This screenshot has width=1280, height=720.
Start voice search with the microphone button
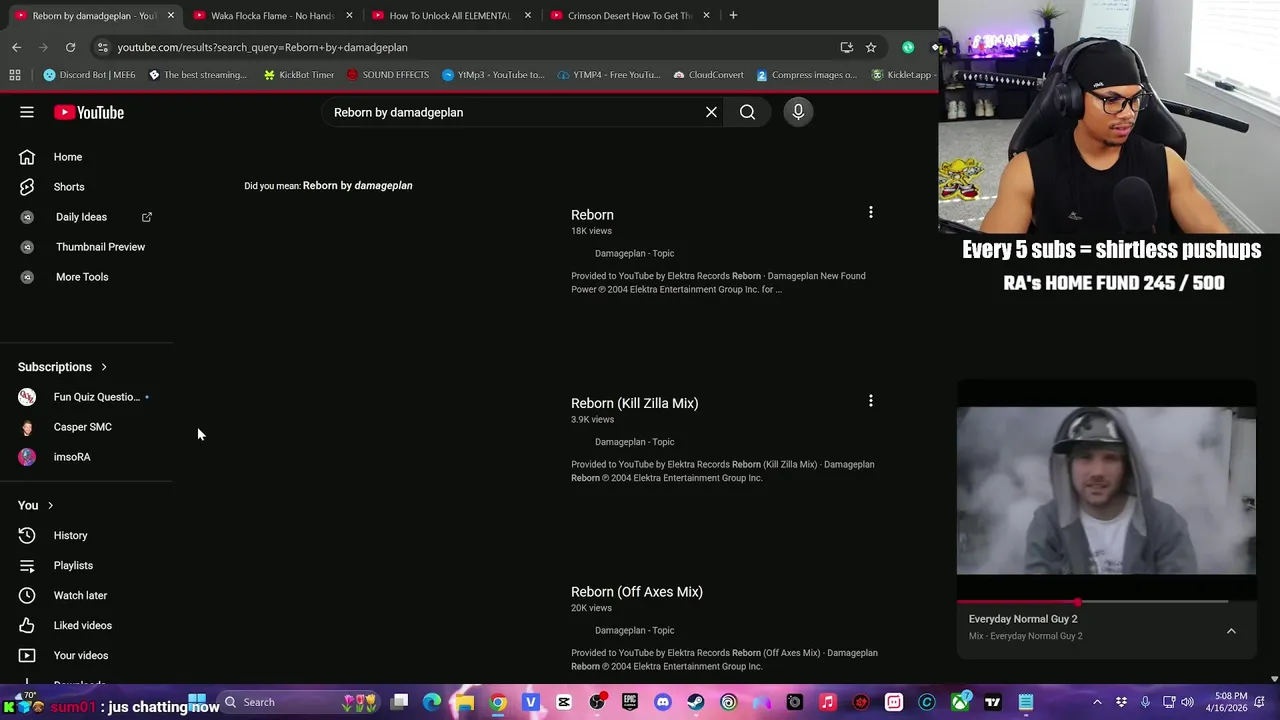tap(798, 112)
